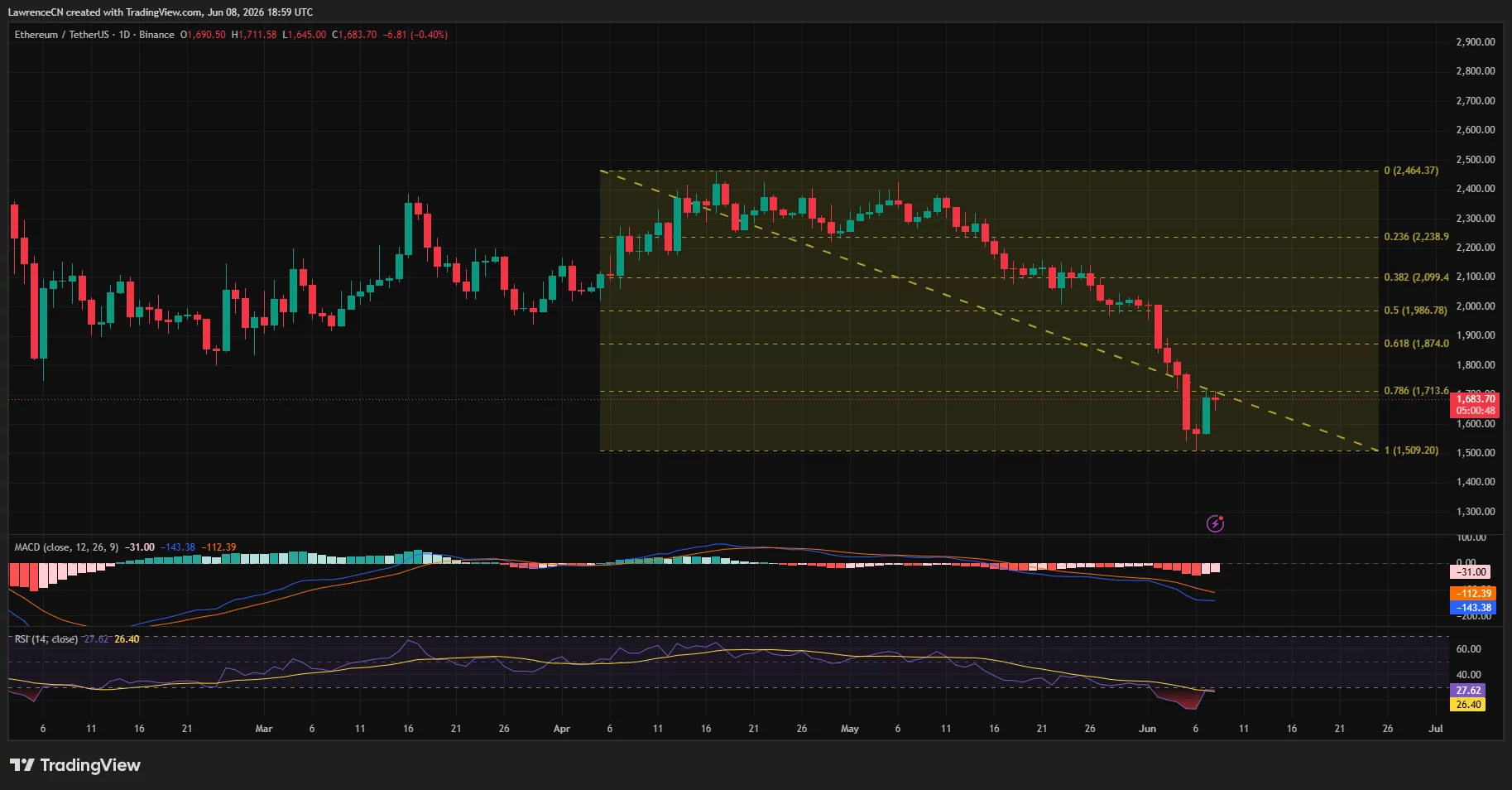Click the Mar label on time axis
Viewport: 1512px width, 790px height.
(264, 729)
